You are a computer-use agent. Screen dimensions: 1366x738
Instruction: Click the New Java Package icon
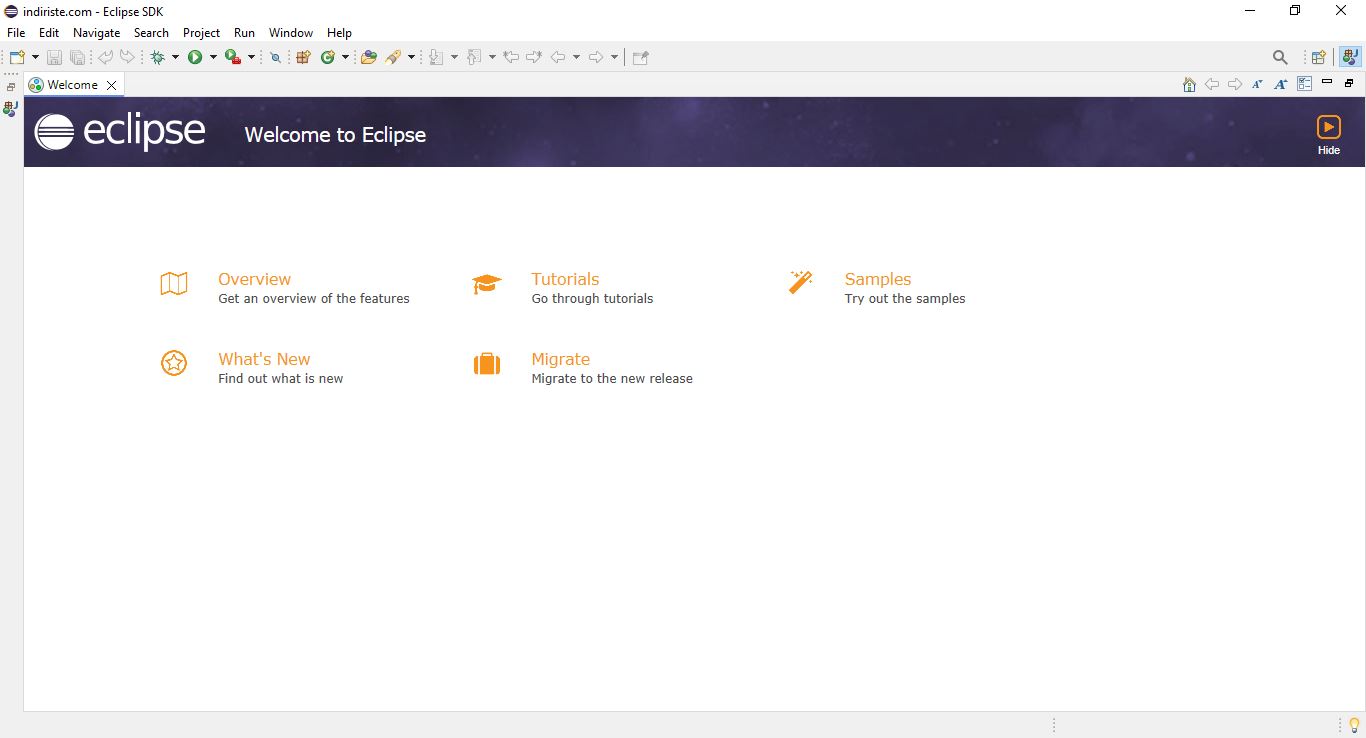point(303,58)
